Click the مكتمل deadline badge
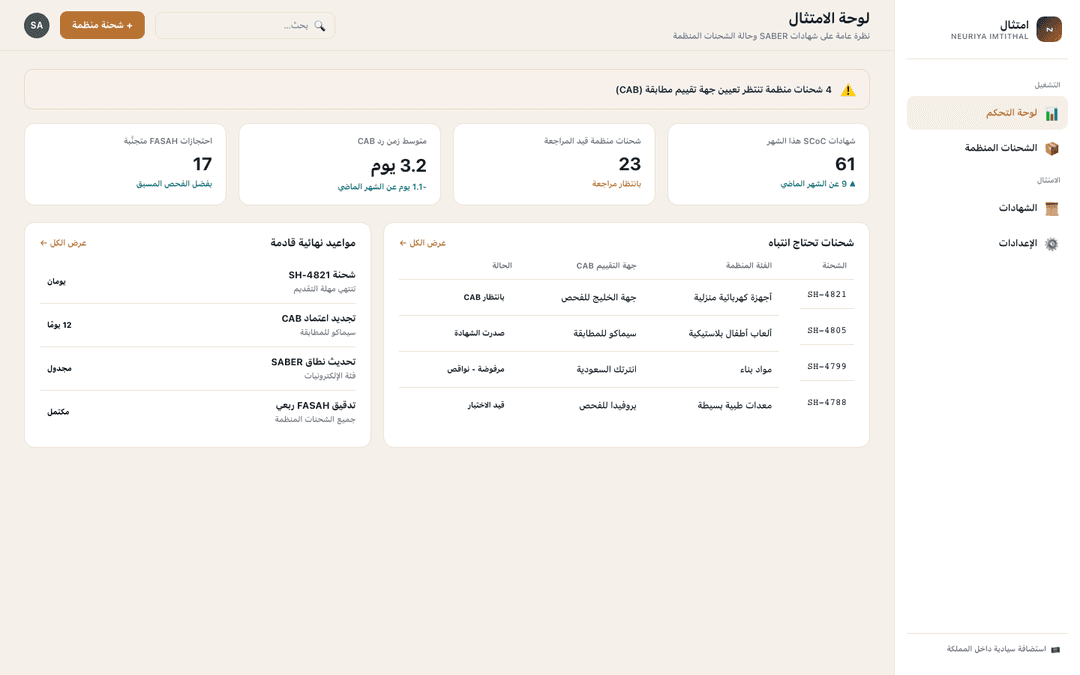The image size is (1080, 675). click(x=58, y=412)
